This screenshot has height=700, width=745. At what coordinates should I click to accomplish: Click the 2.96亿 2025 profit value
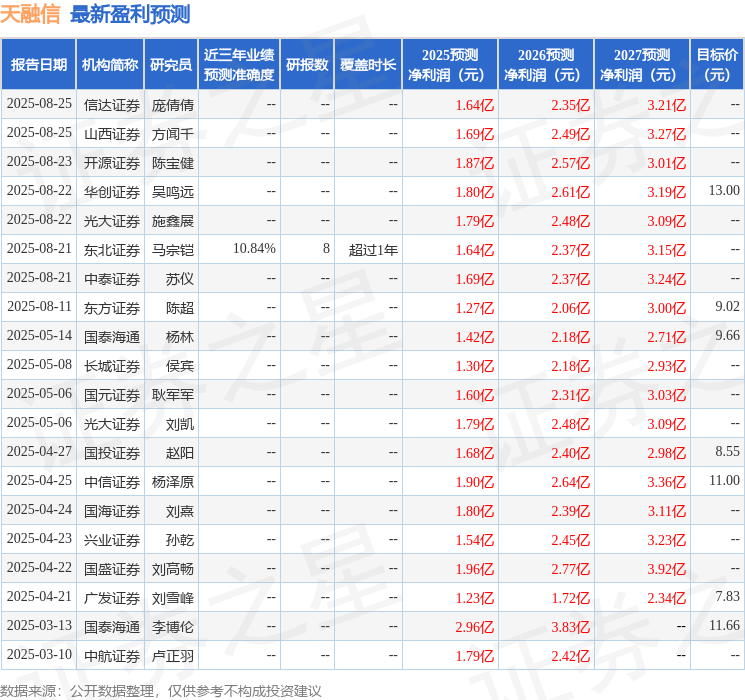click(475, 627)
